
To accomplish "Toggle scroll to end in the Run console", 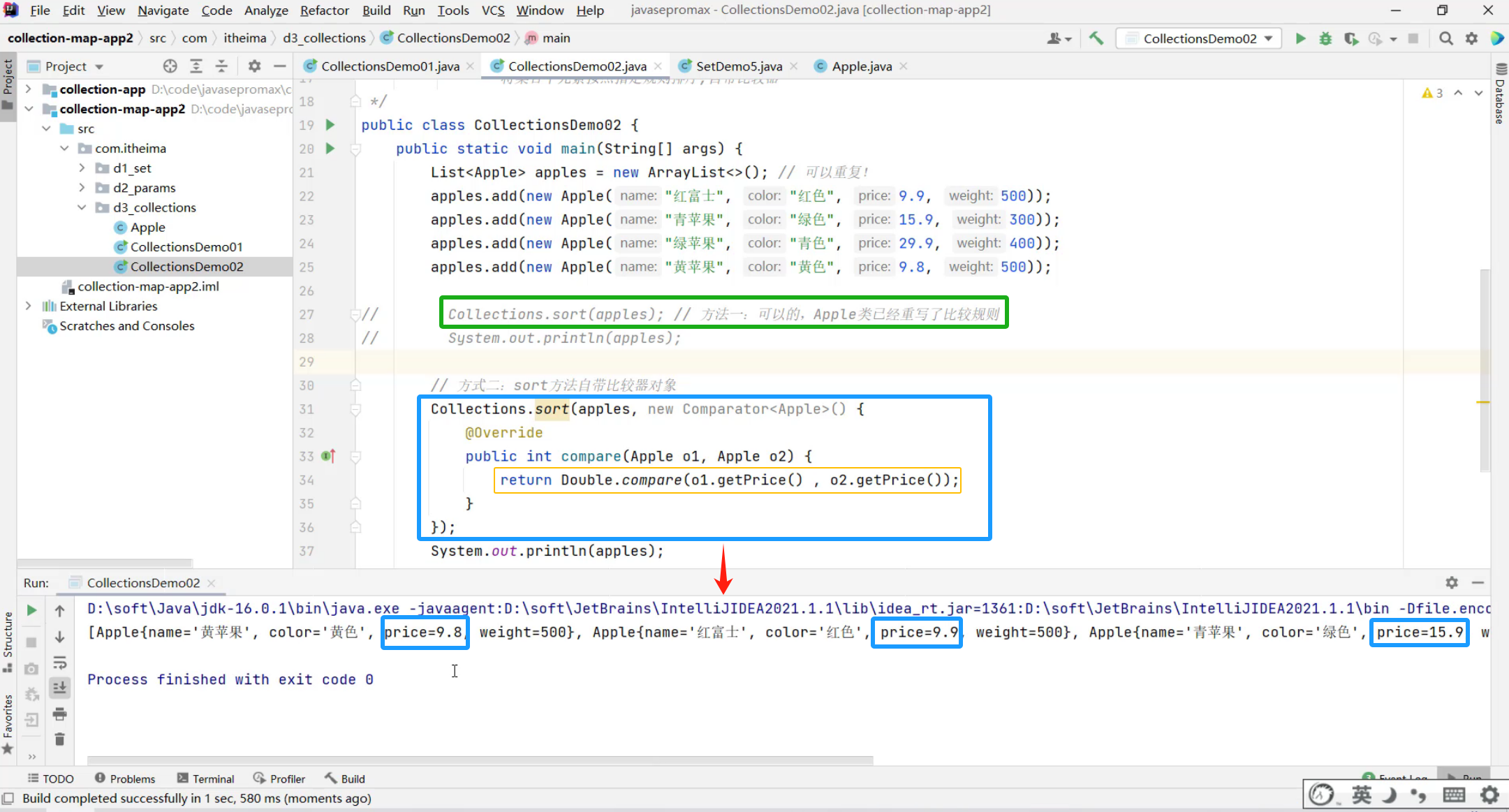I will [59, 688].
